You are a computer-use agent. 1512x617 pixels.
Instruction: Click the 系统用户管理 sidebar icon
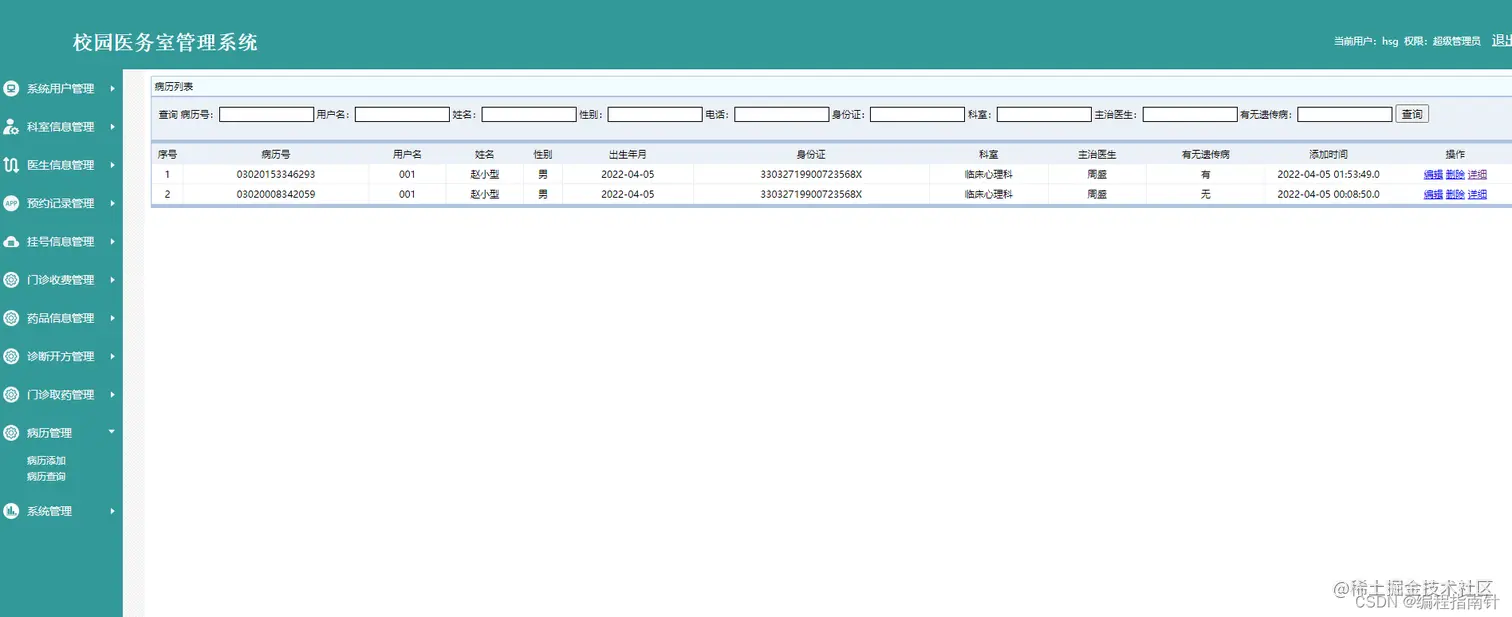(12, 88)
